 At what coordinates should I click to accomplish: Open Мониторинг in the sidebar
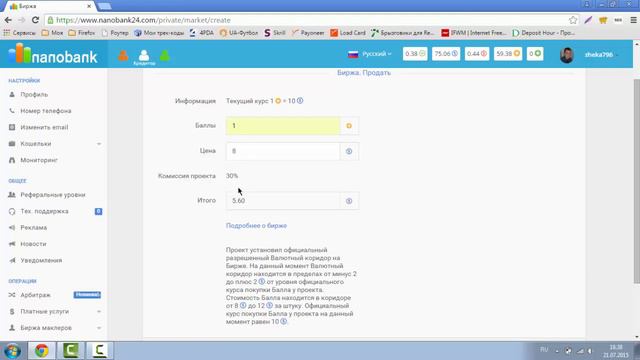tap(39, 160)
